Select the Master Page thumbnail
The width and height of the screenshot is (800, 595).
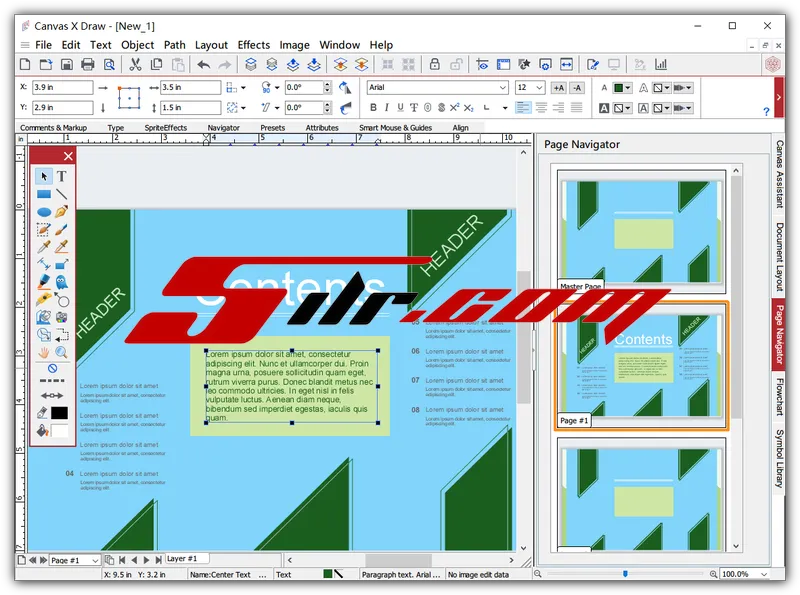[641, 232]
